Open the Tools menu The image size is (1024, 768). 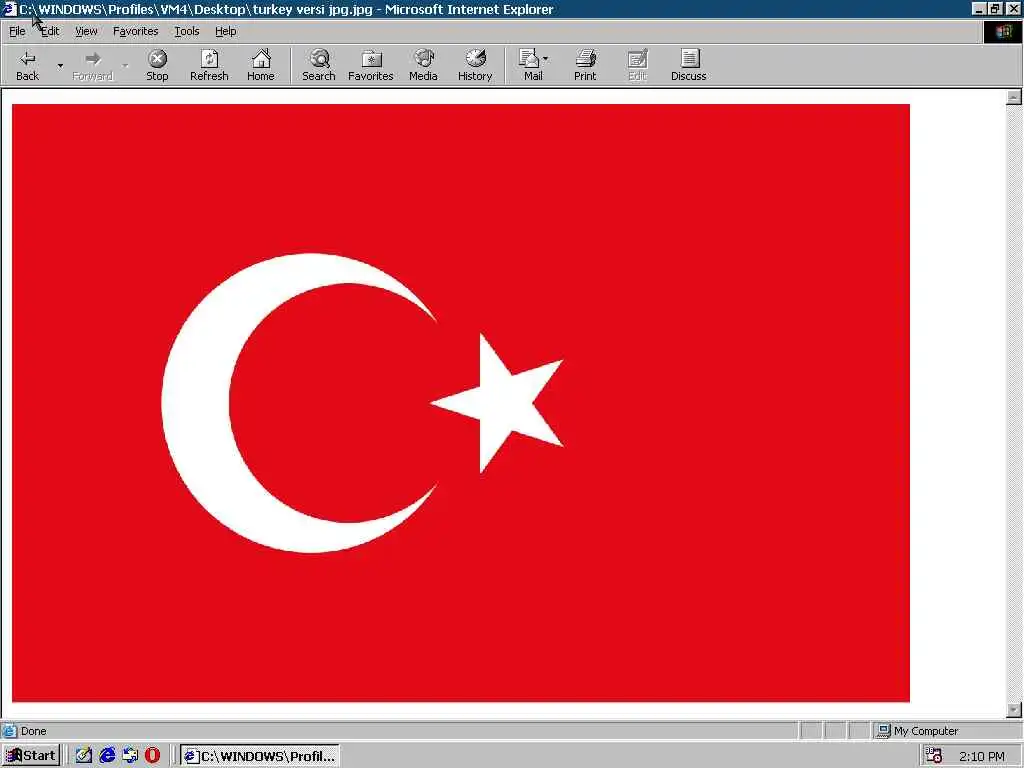click(187, 31)
